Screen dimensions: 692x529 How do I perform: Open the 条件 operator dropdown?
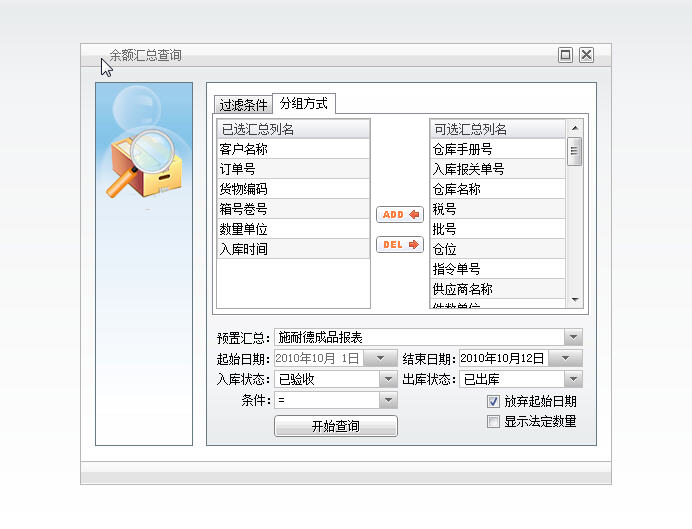click(388, 400)
